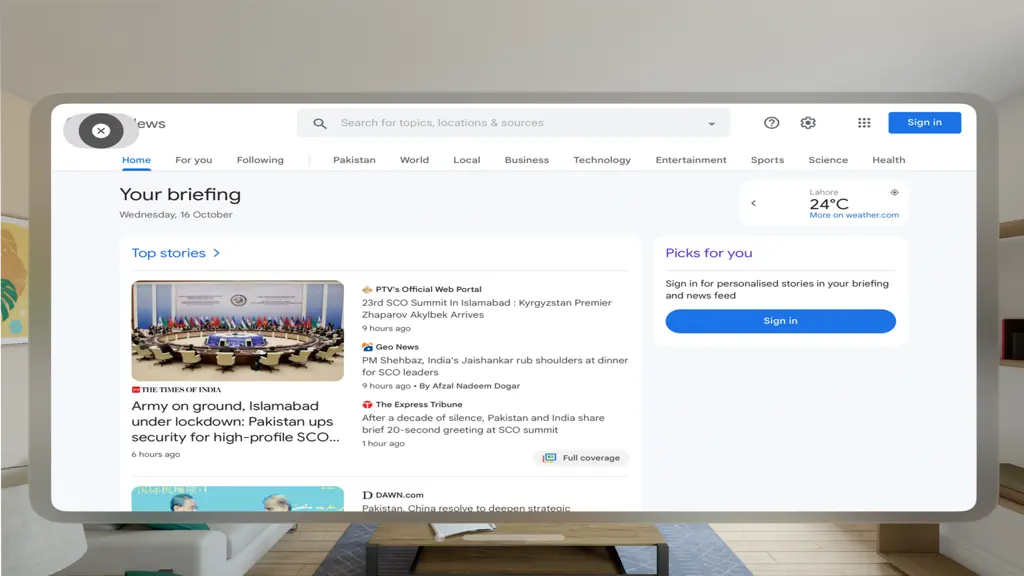Click the header Sign in button

coord(924,123)
